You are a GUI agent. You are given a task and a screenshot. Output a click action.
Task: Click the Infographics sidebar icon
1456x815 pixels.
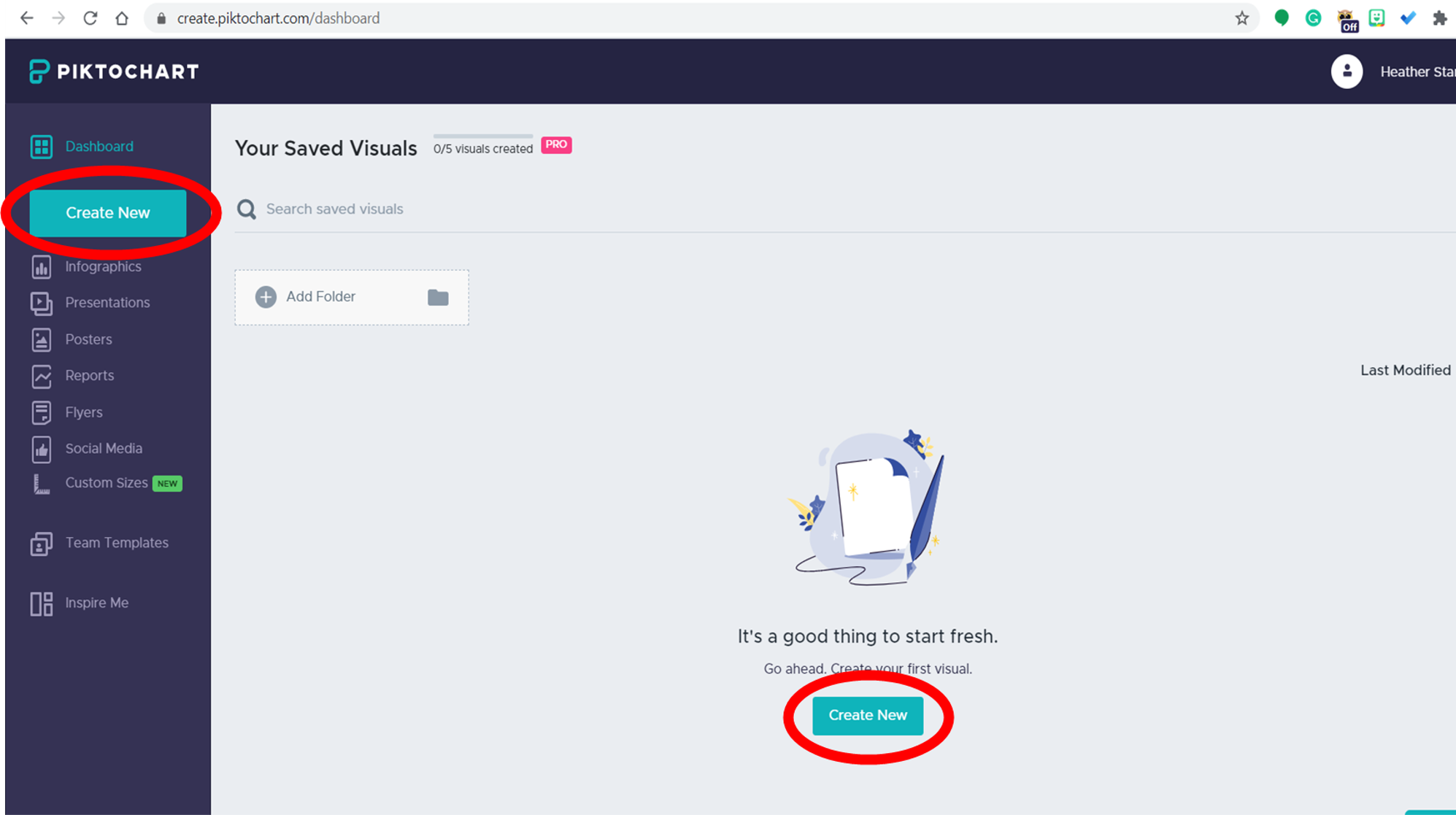tap(42, 267)
